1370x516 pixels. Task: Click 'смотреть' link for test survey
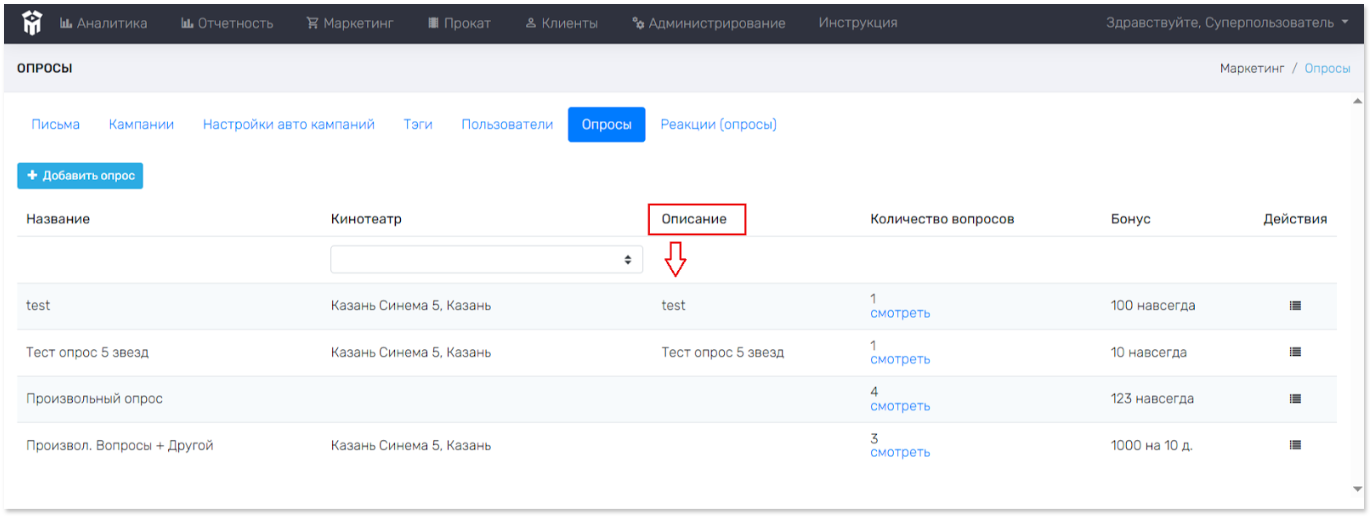coord(900,313)
